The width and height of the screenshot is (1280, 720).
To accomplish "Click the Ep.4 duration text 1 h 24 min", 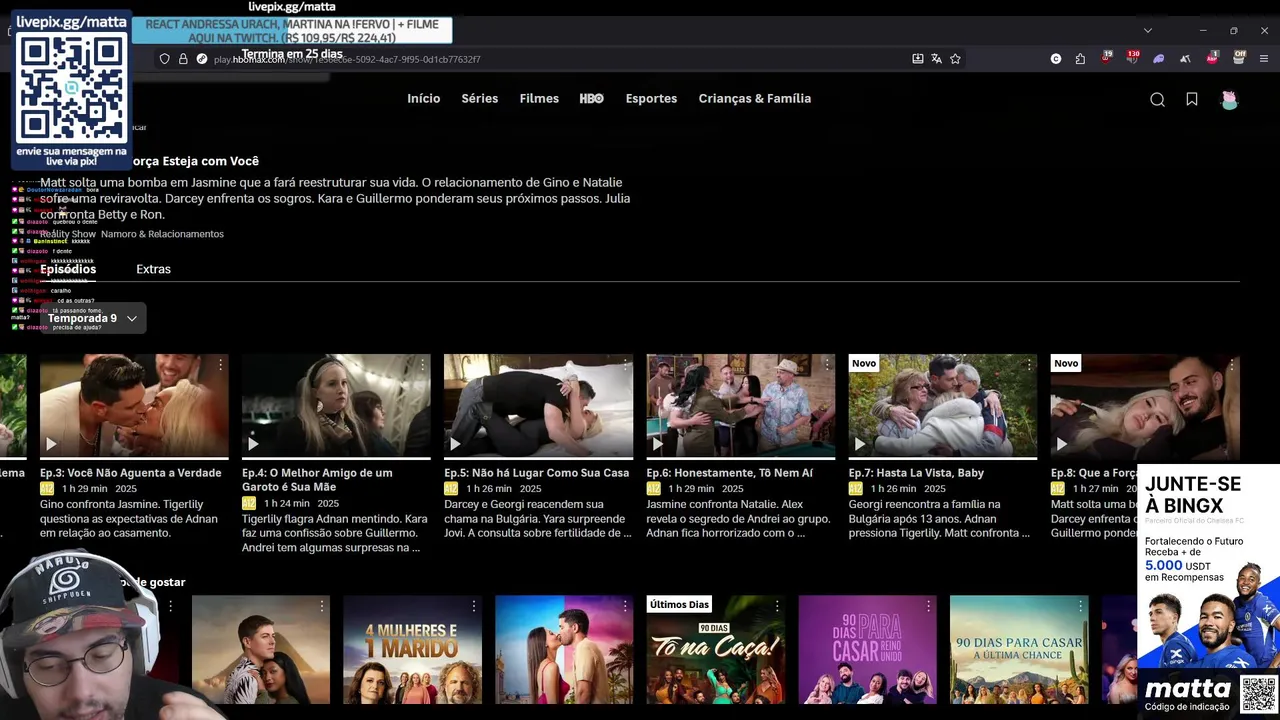I will [x=286, y=504].
